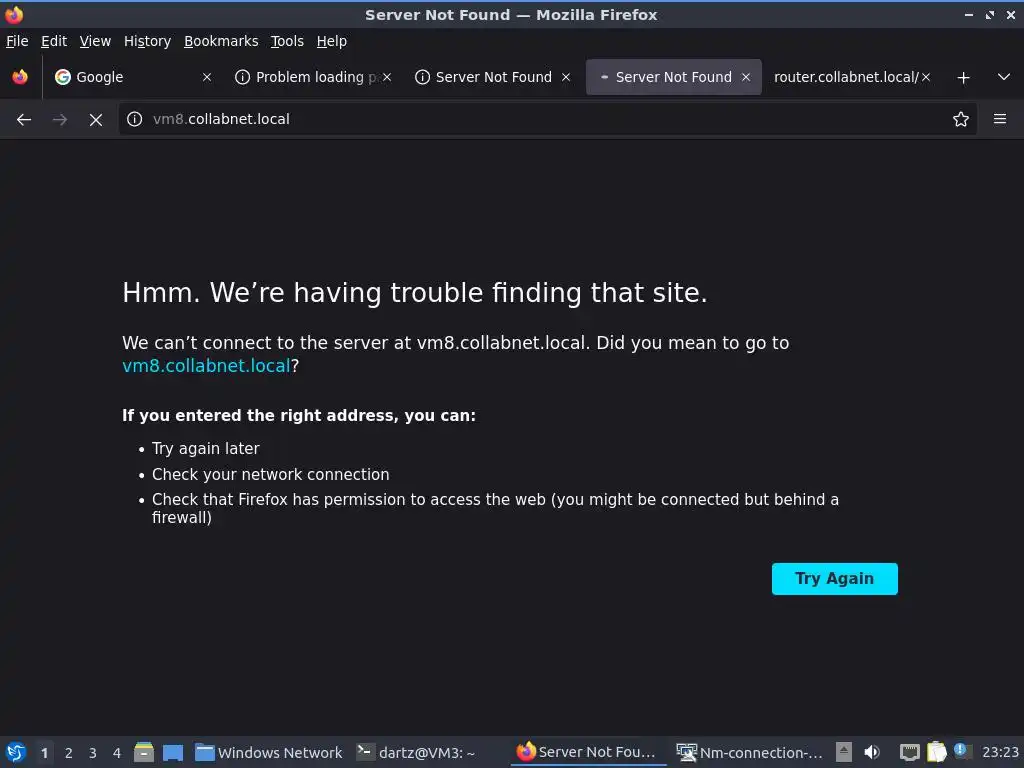Screen dimensions: 1024x768
Task: Bookmark this page with star icon
Action: [961, 119]
